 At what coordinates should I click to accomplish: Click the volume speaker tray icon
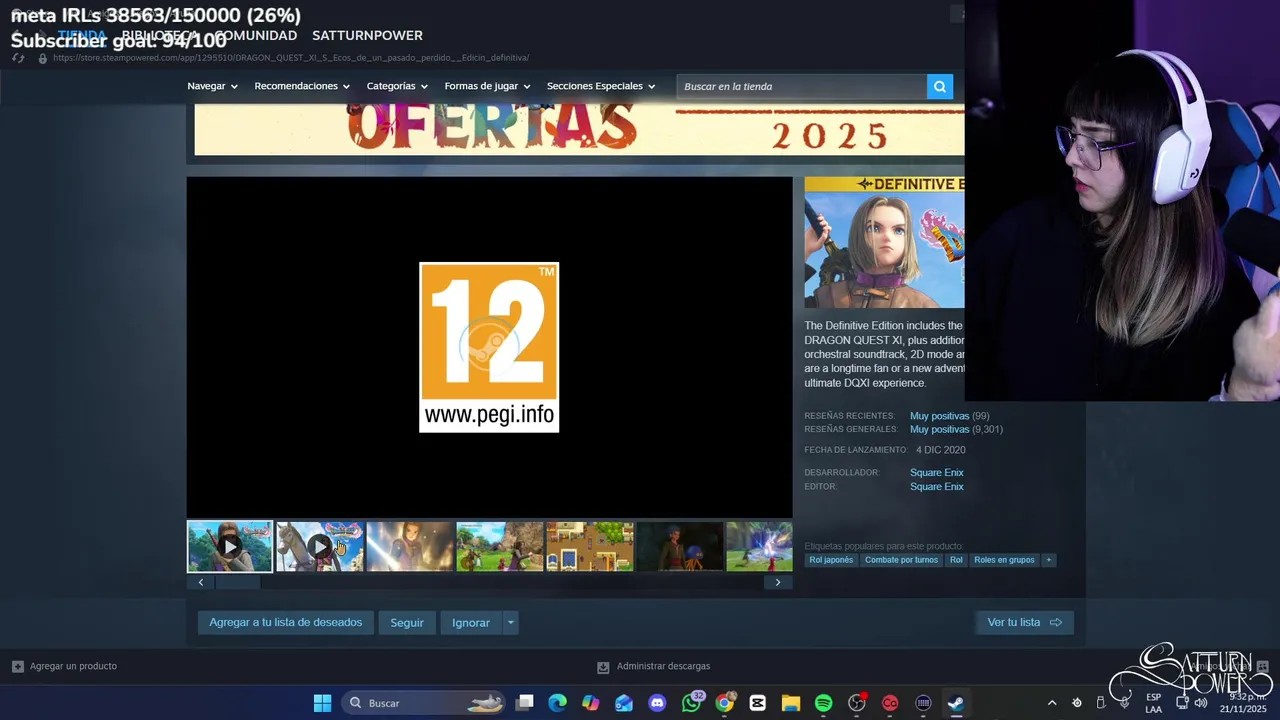pyautogui.click(x=1200, y=703)
